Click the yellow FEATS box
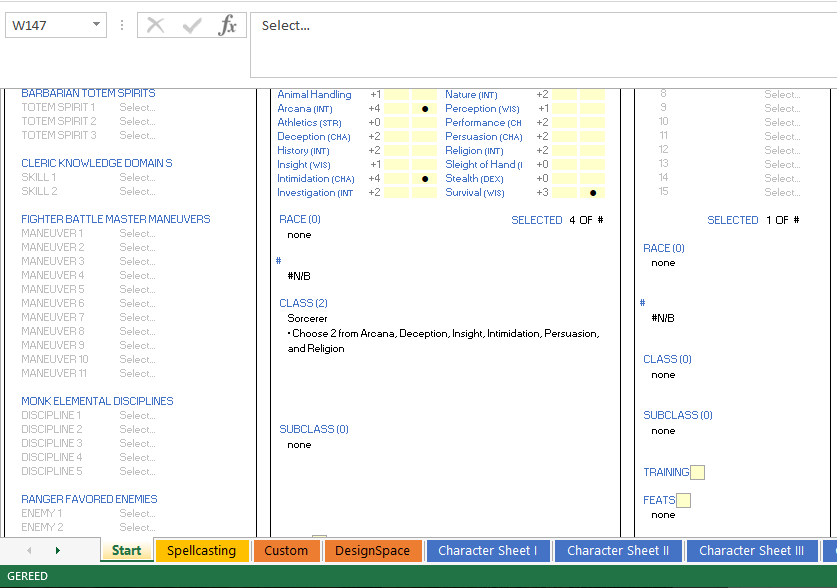 click(x=683, y=500)
